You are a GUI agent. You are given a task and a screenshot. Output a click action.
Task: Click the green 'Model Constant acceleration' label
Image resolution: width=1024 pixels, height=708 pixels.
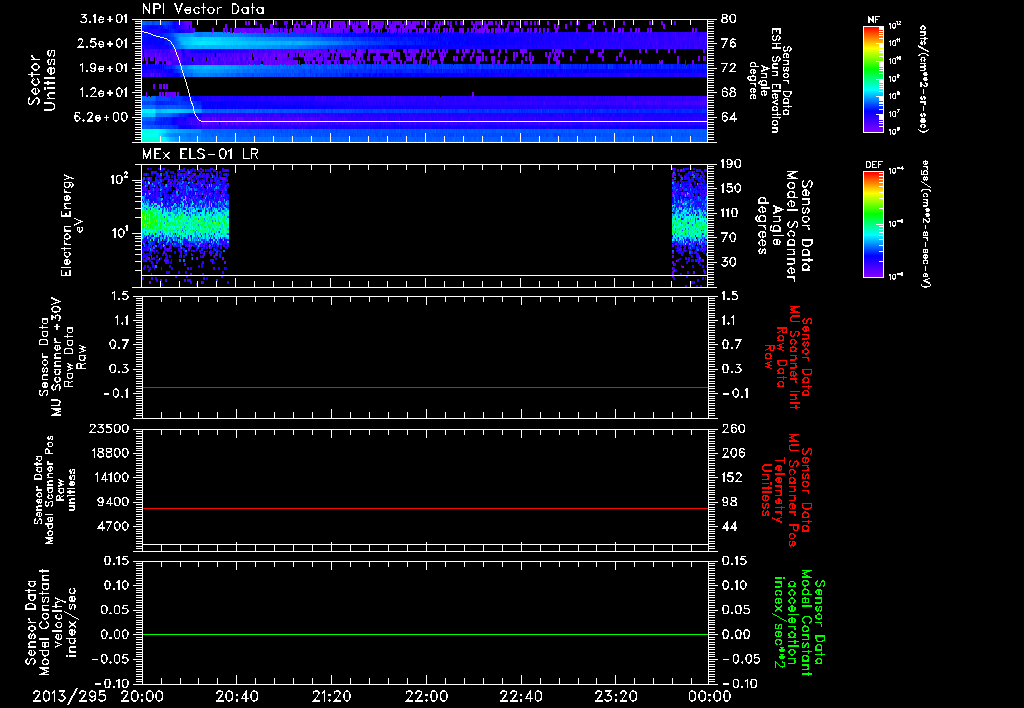(x=798, y=622)
